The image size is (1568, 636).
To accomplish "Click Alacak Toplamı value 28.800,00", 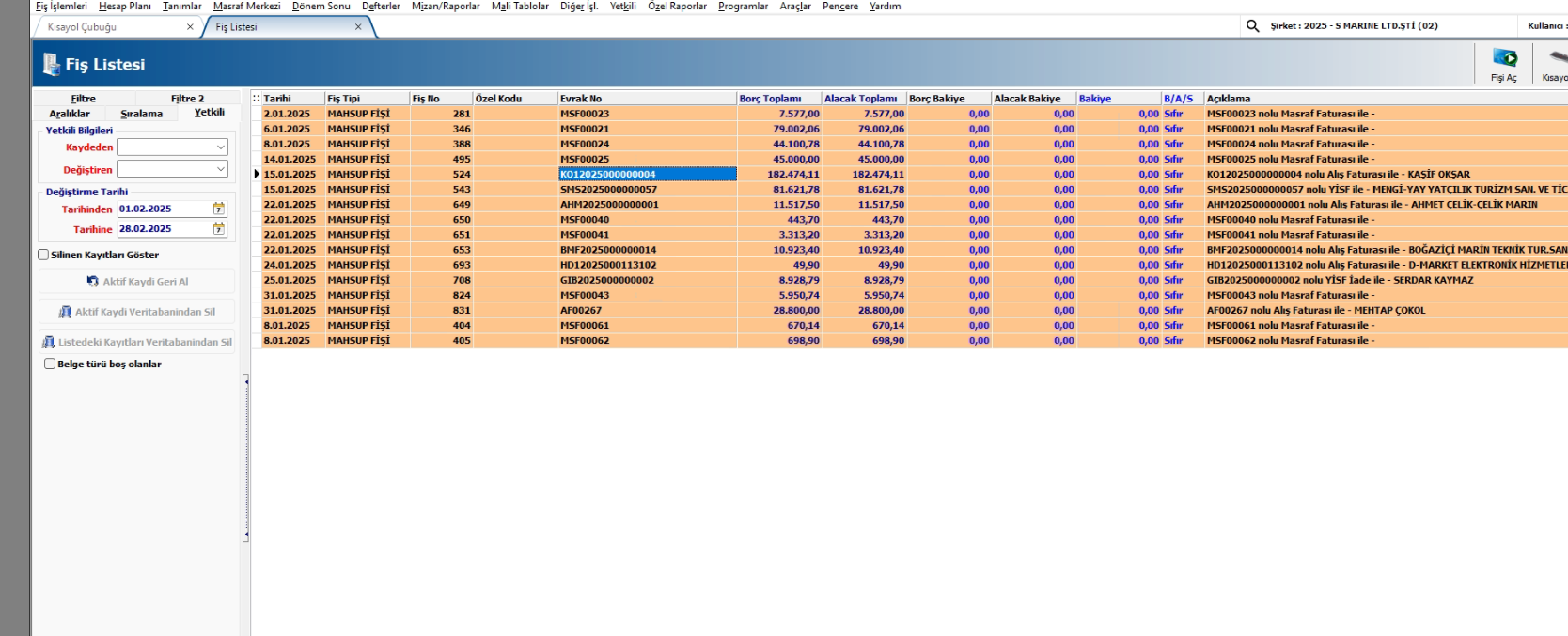I will pos(864,310).
